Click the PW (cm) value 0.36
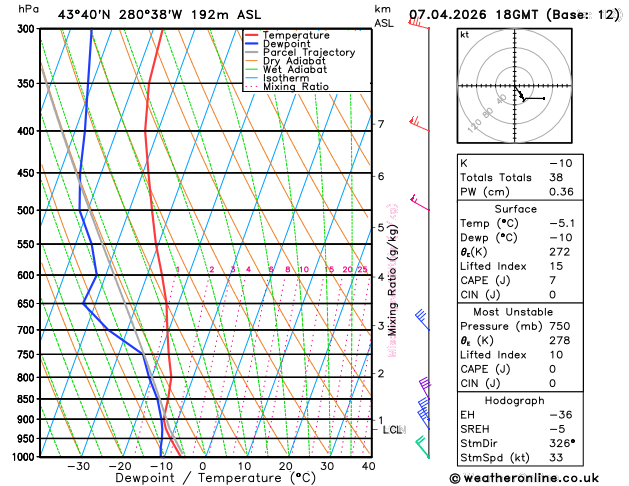 point(561,192)
